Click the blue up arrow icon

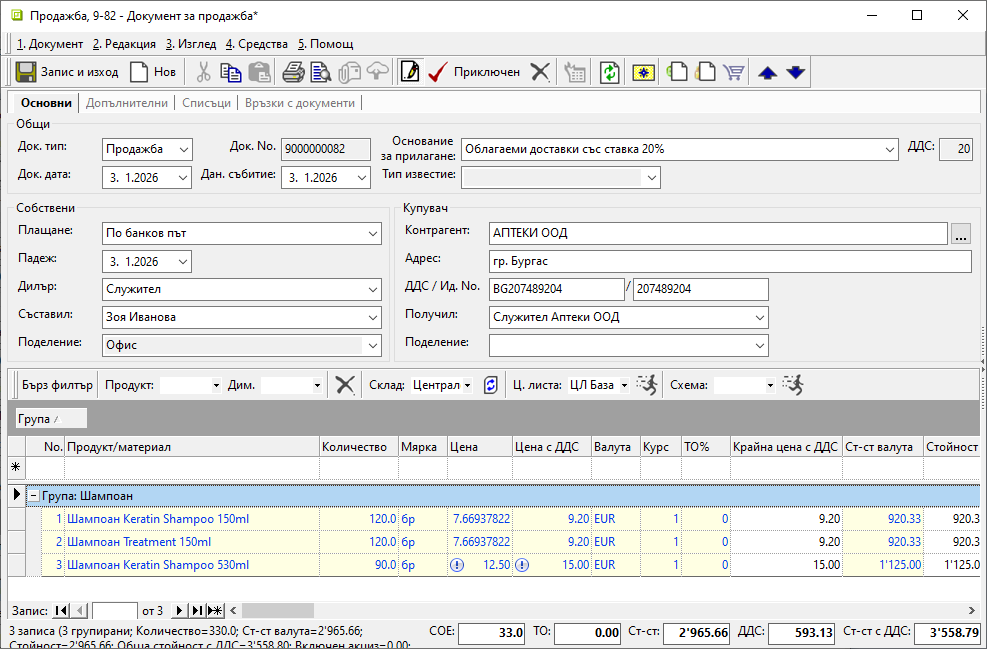point(767,72)
